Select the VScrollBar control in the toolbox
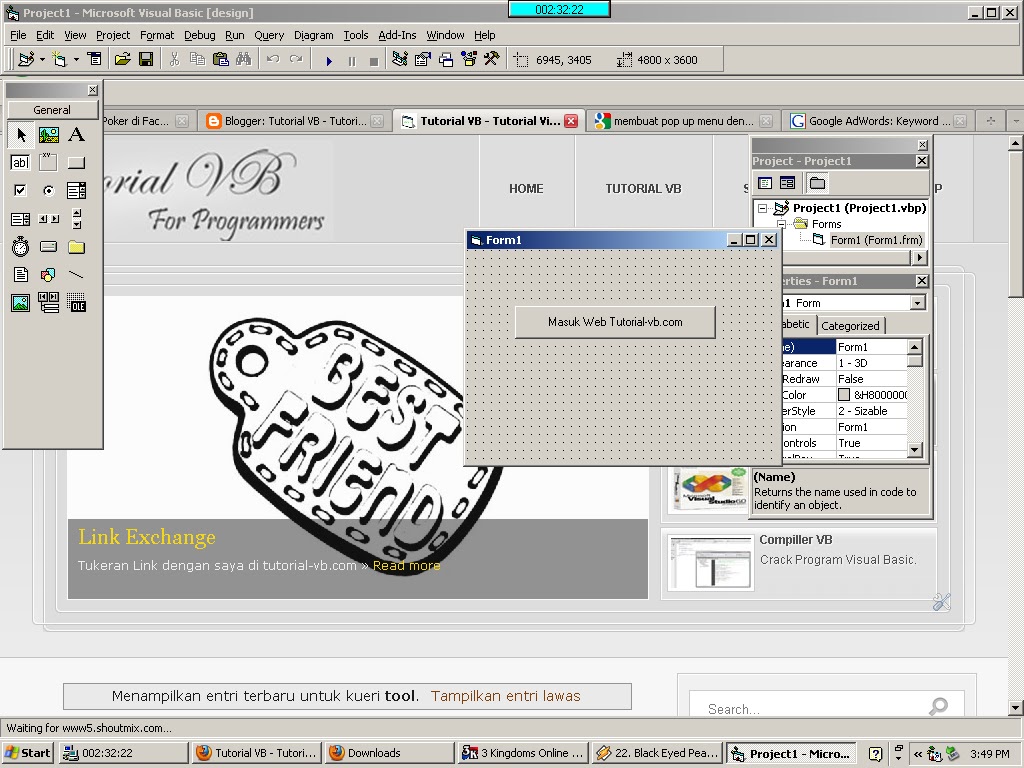 [76, 218]
